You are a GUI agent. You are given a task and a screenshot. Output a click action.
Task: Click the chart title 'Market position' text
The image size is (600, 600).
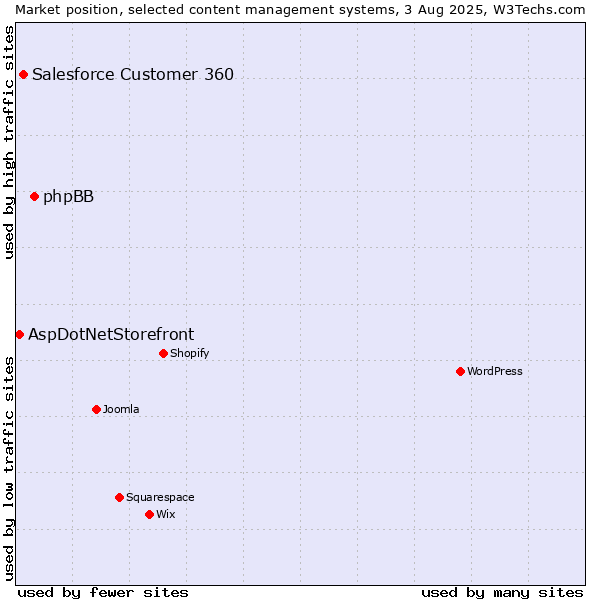point(67,10)
